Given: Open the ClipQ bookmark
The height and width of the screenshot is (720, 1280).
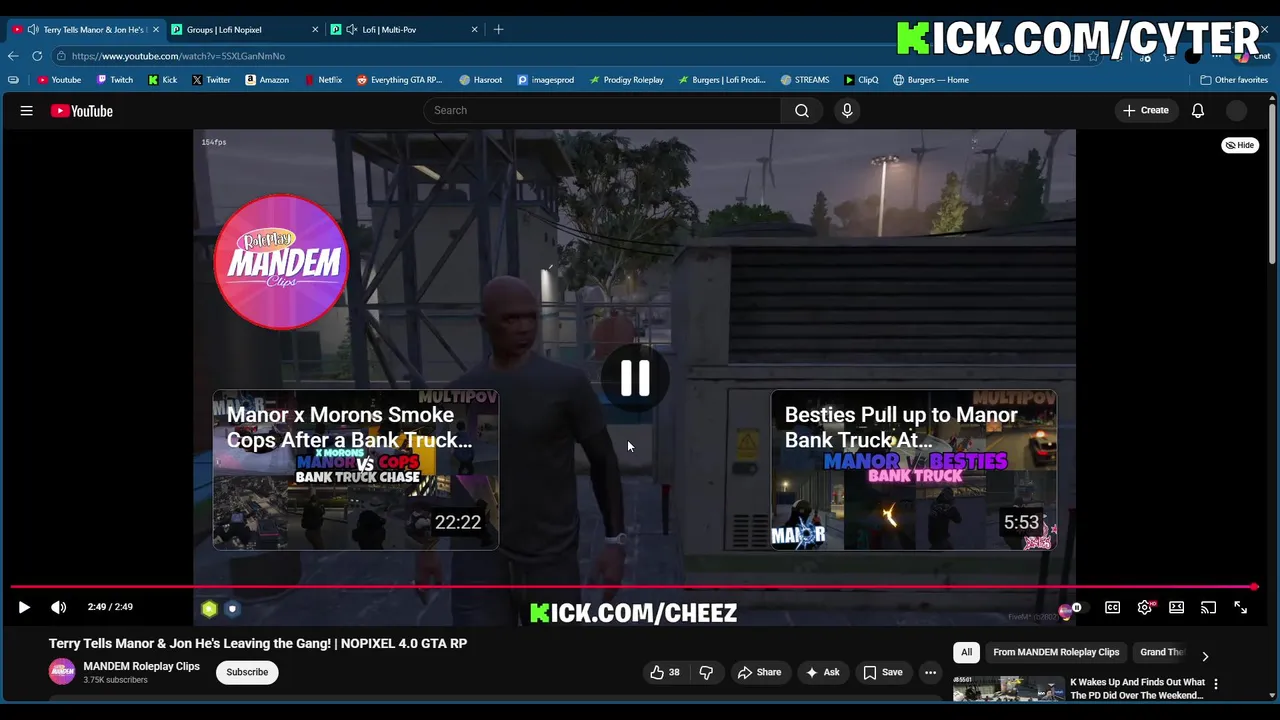Looking at the screenshot, I should tap(861, 80).
